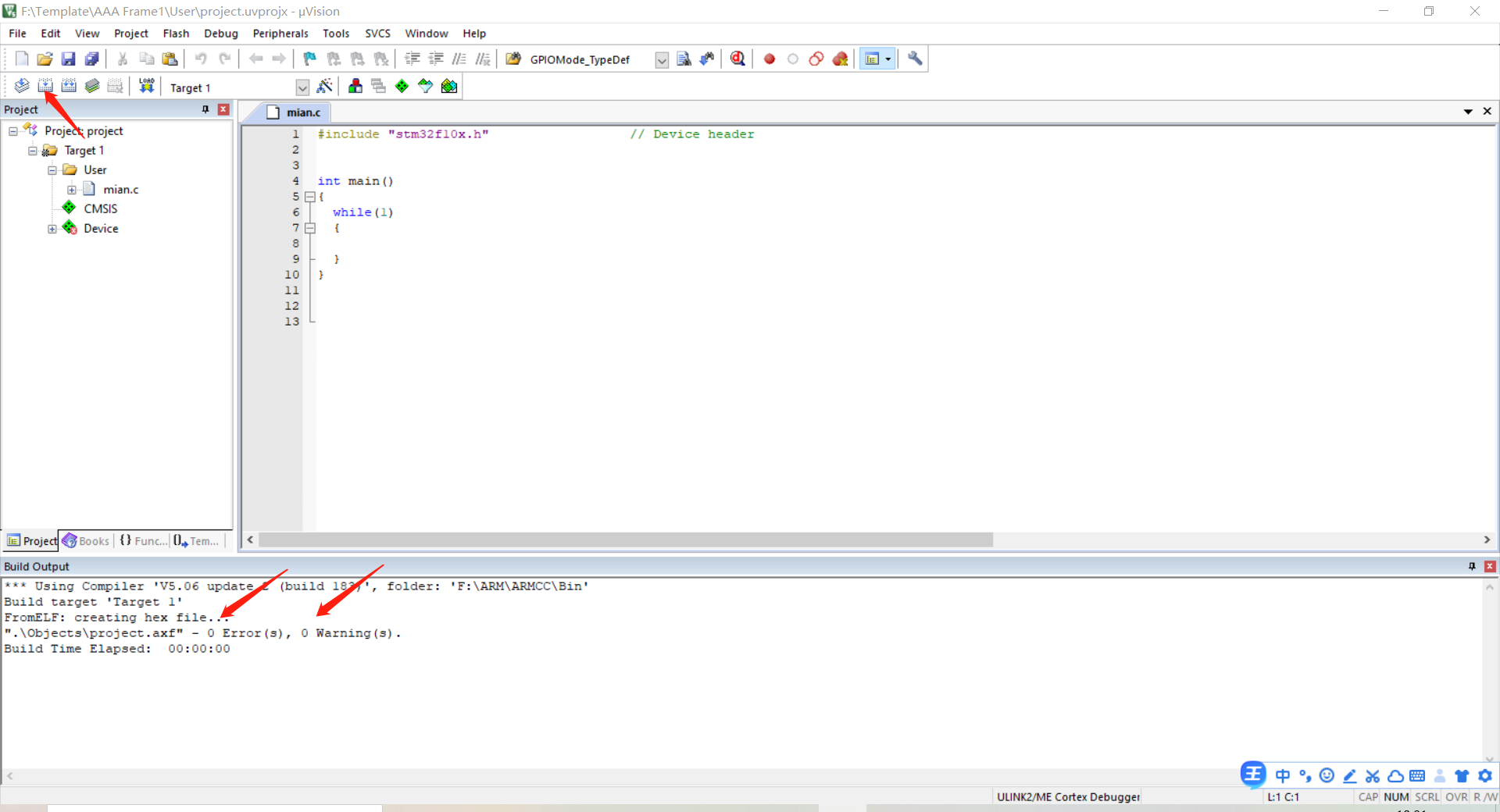Click the Chinese input mode tray icon

(x=1283, y=775)
